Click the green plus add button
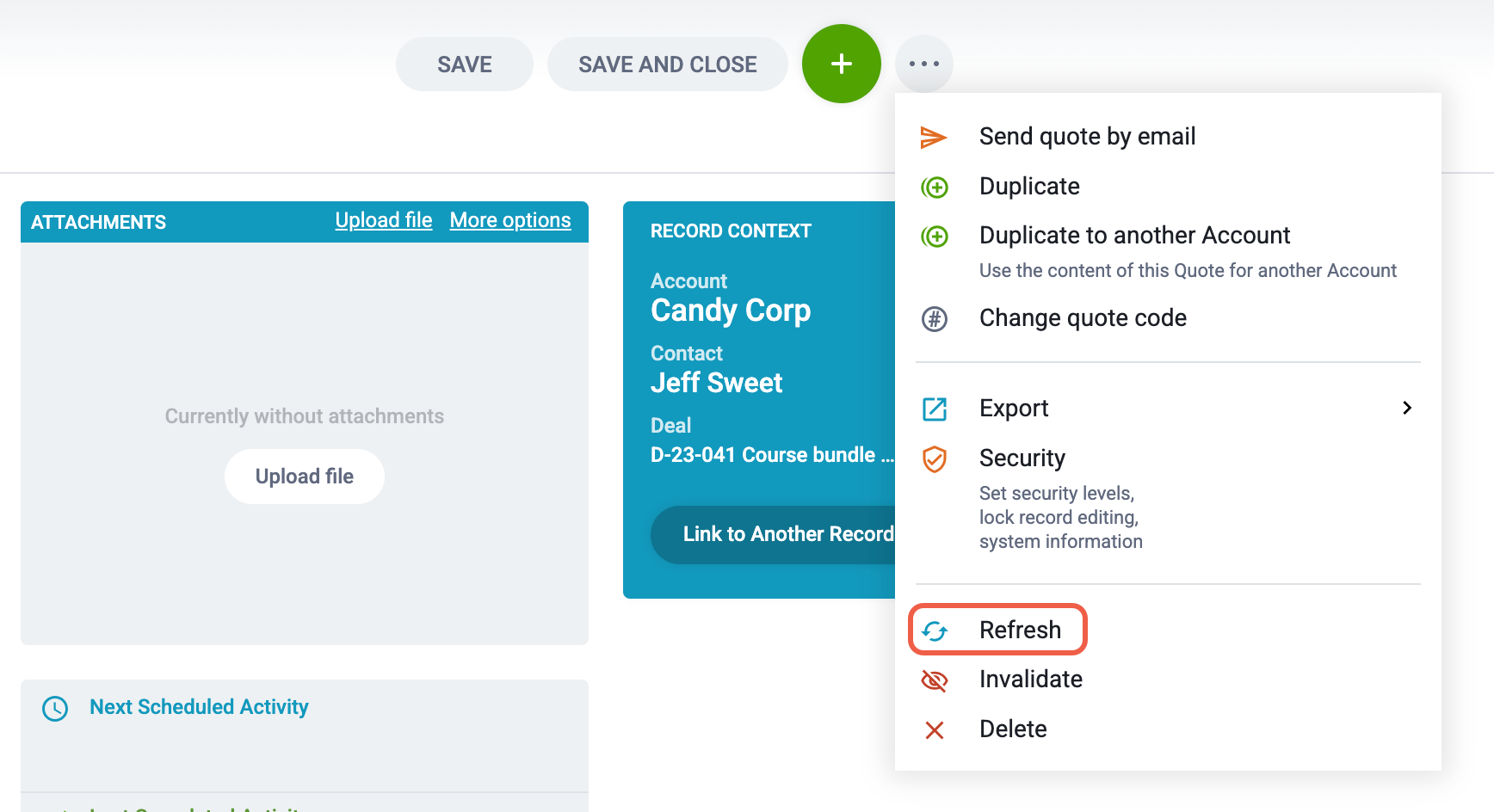1494x812 pixels. 841,64
